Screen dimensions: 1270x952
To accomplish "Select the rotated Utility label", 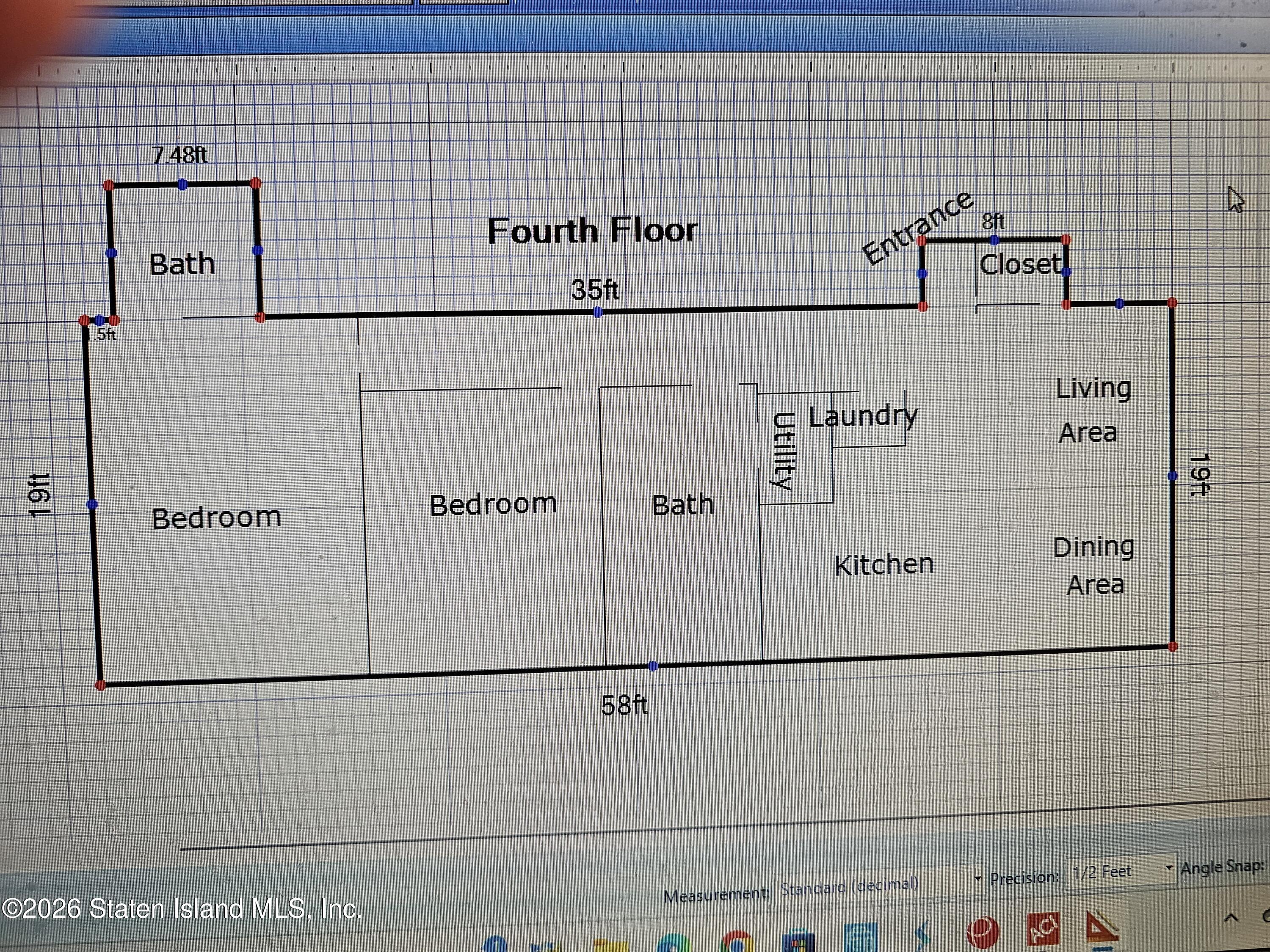I will click(x=783, y=451).
